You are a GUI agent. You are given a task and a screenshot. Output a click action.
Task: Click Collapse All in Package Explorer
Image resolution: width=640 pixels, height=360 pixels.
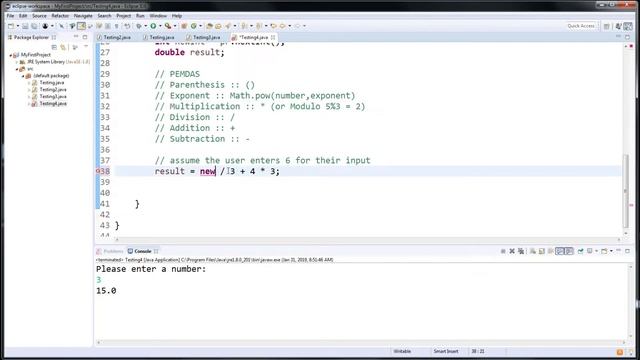point(54,47)
